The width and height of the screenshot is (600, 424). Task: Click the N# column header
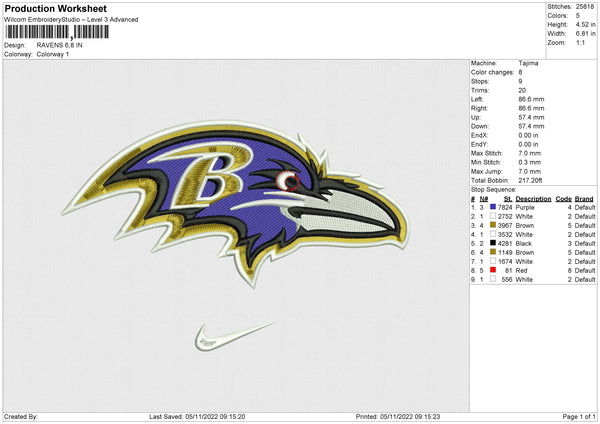pos(484,199)
